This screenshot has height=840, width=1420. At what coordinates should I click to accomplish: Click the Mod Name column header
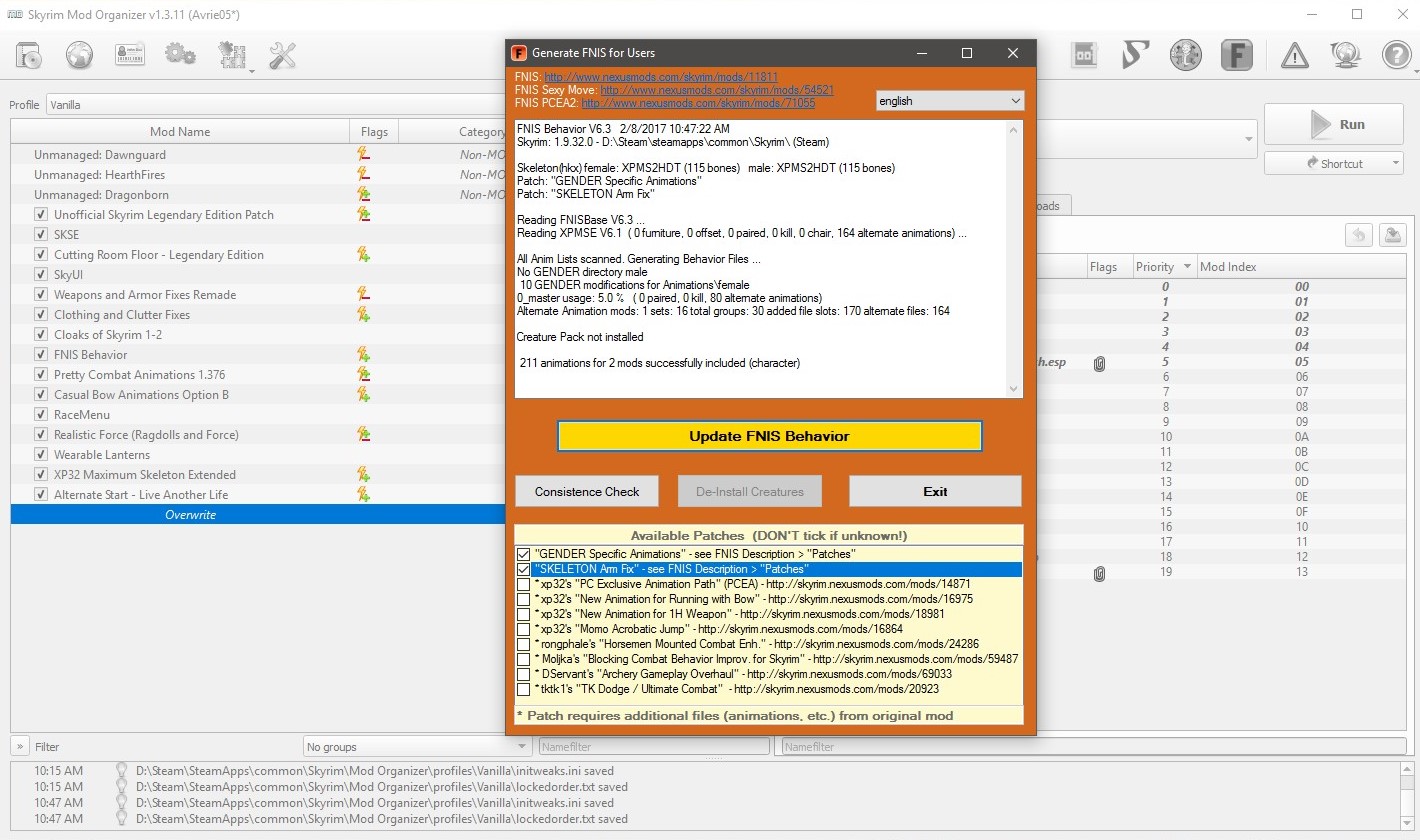click(180, 132)
